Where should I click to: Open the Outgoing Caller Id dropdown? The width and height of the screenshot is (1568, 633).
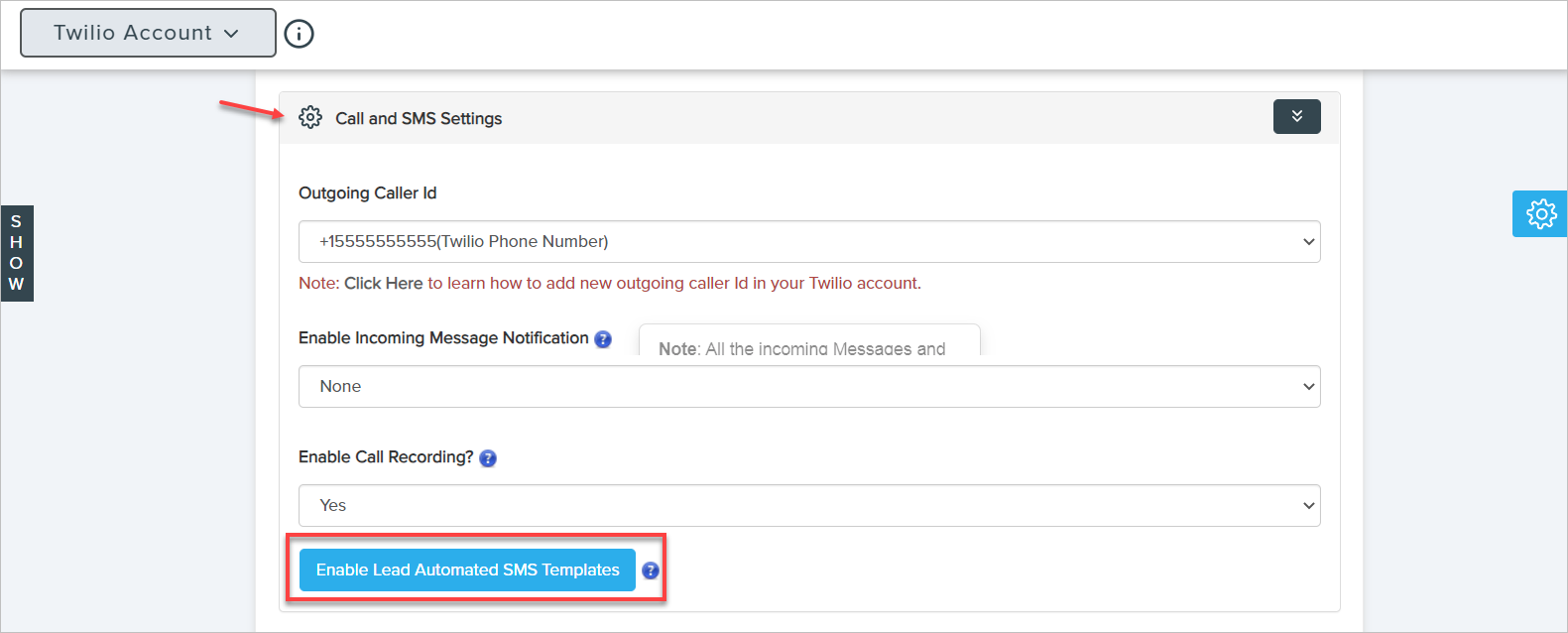[x=808, y=242]
